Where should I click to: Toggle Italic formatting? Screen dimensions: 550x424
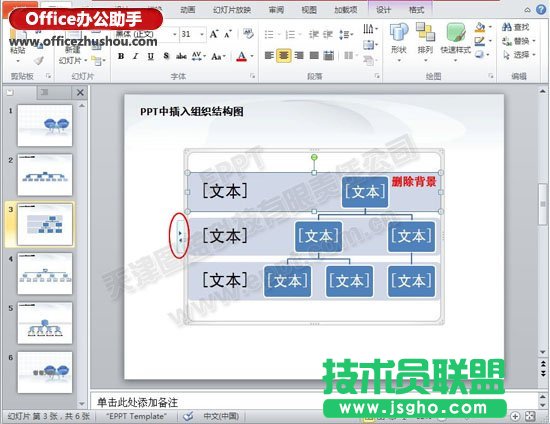[x=136, y=56]
